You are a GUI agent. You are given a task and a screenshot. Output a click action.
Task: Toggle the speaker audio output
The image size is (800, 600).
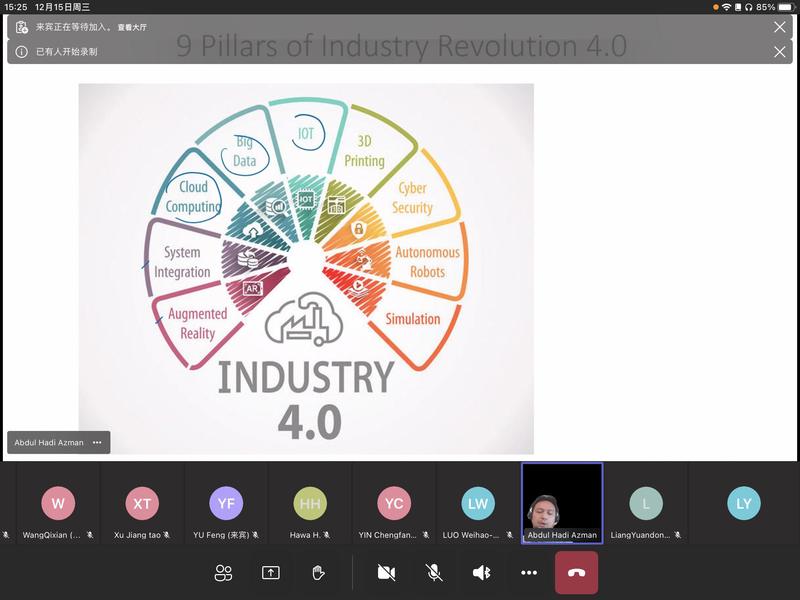[x=481, y=573]
